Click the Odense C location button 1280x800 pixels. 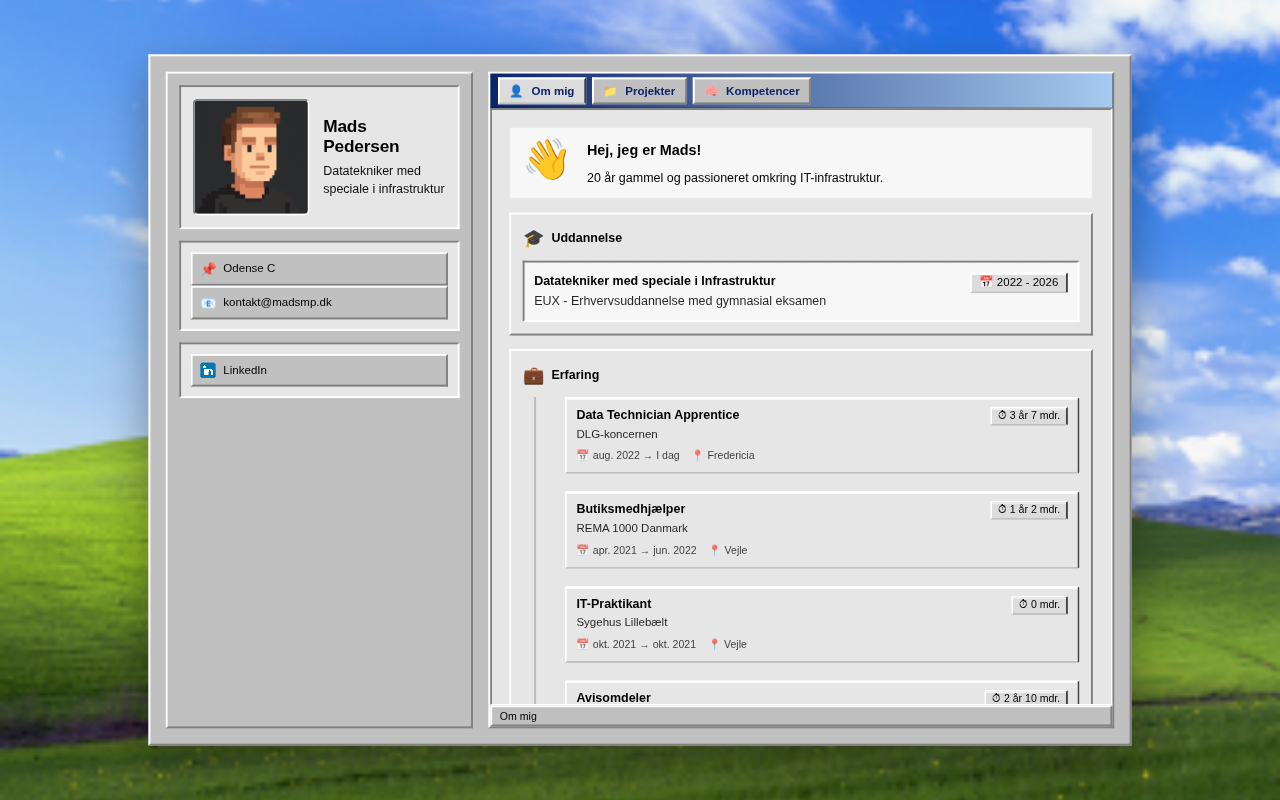[319, 268]
